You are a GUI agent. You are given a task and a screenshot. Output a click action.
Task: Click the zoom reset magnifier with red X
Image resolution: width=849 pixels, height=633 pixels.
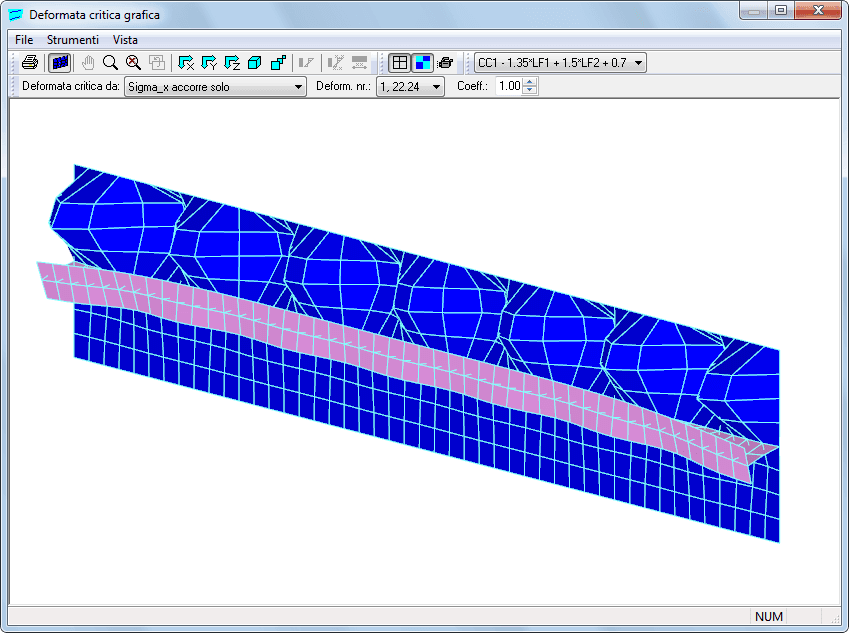133,63
